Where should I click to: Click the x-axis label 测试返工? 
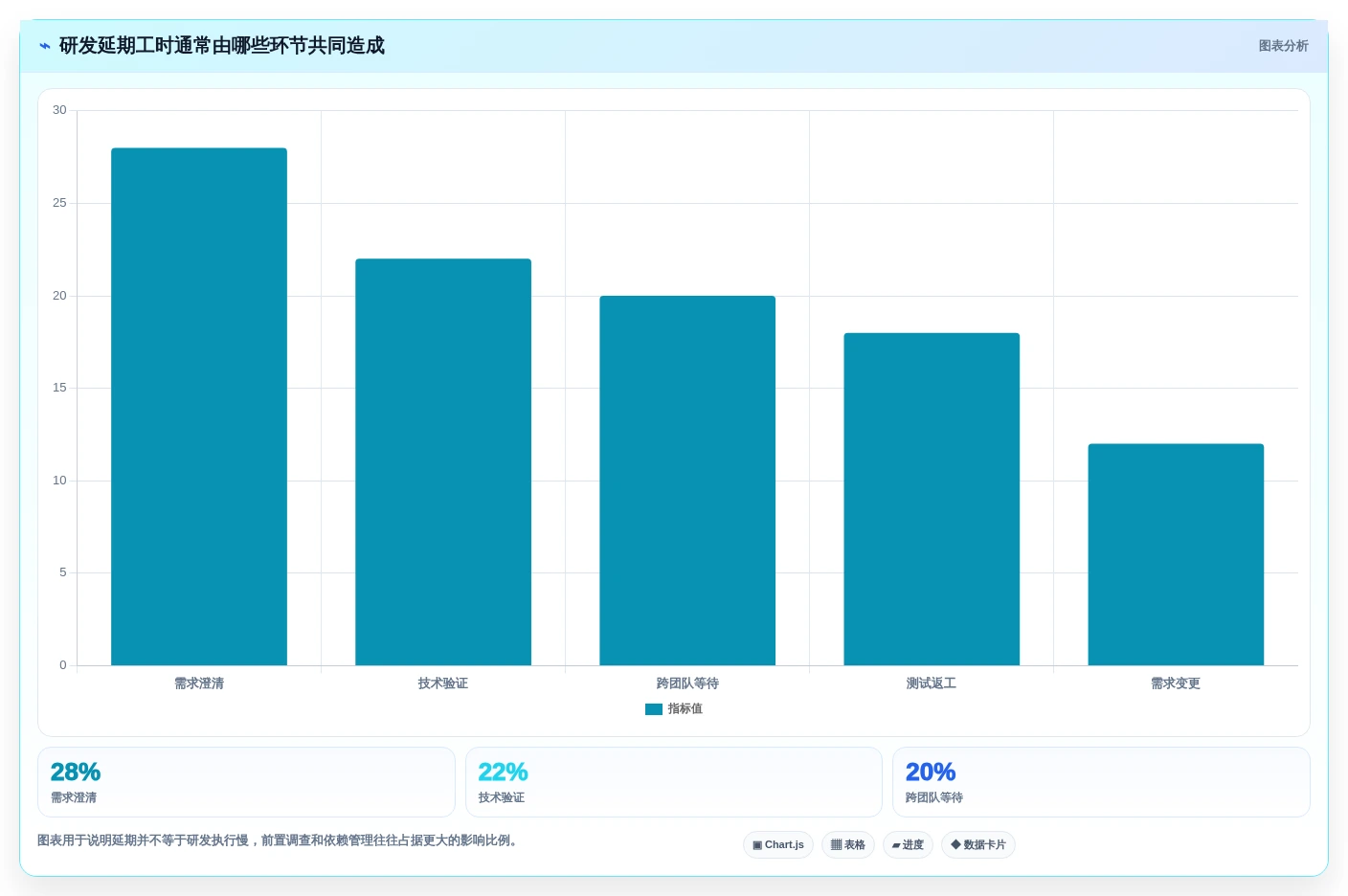coord(932,683)
